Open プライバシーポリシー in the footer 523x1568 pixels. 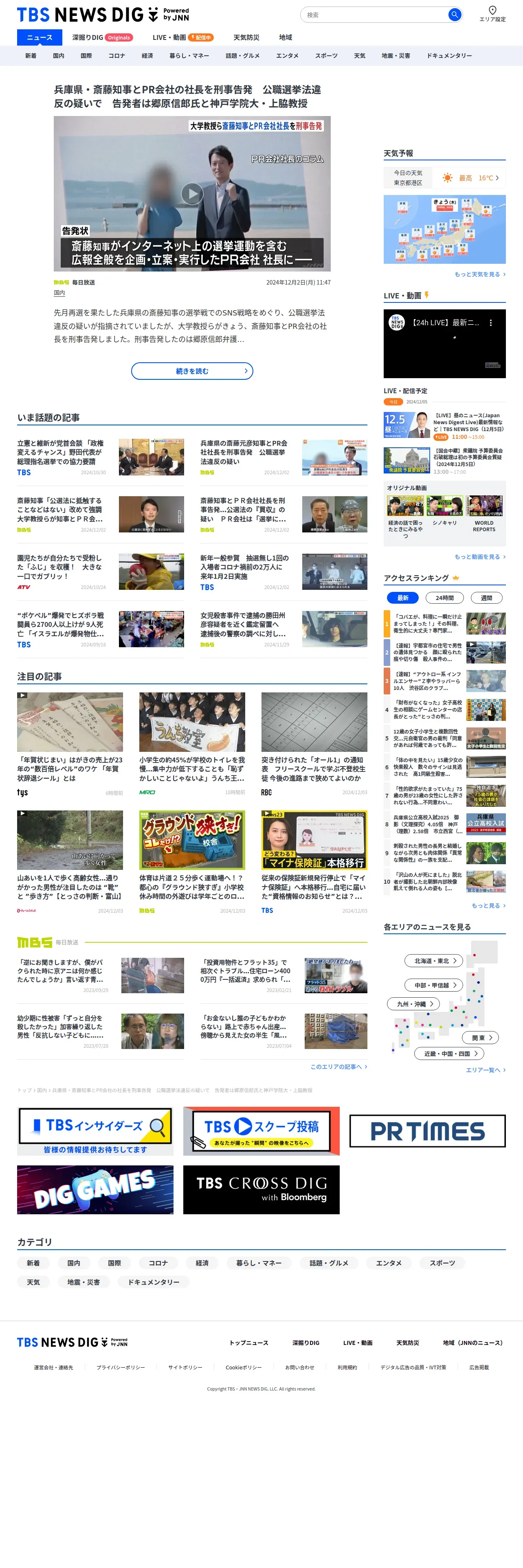click(121, 1367)
